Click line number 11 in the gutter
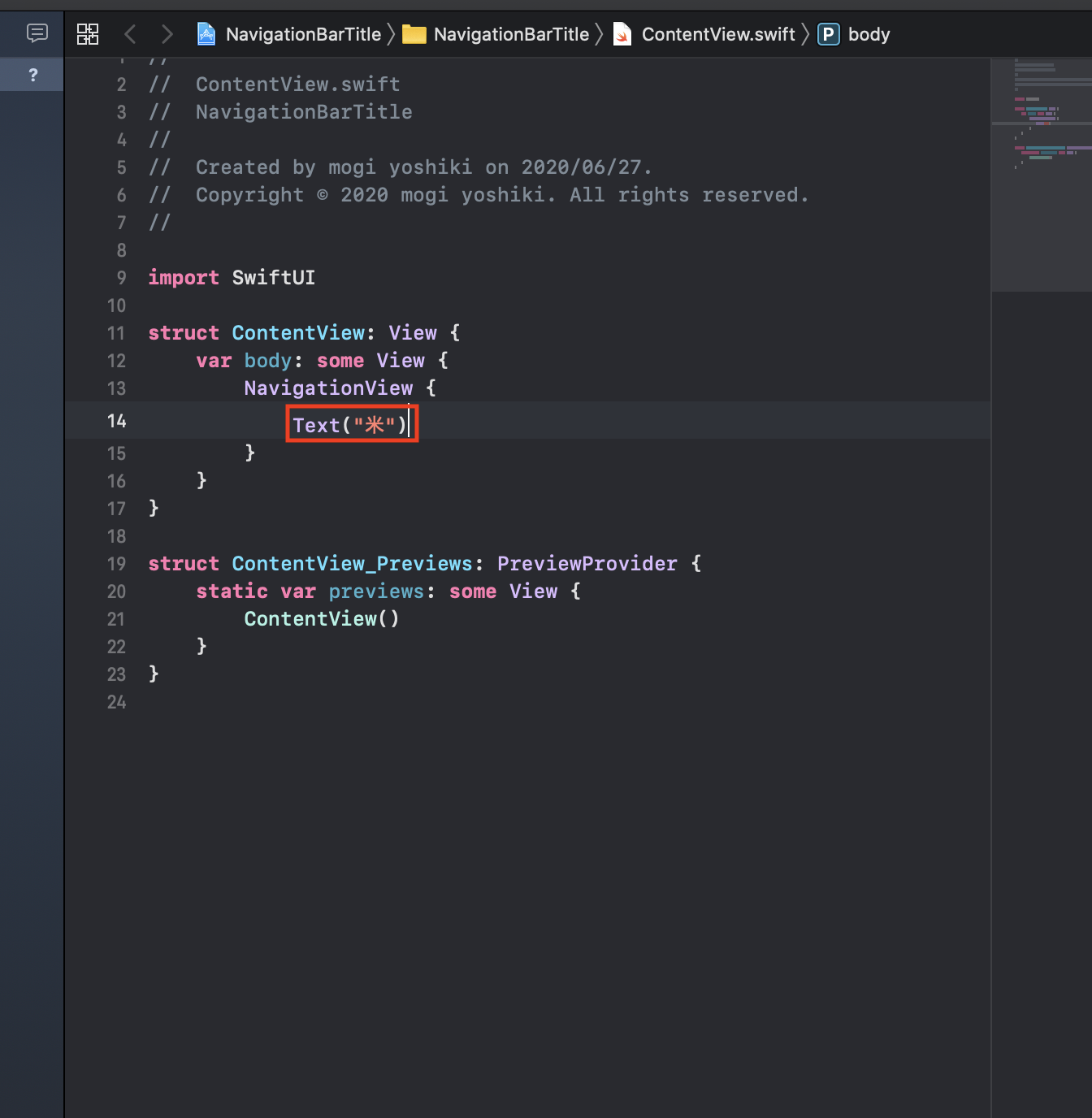The height and width of the screenshot is (1118, 1092). (116, 333)
